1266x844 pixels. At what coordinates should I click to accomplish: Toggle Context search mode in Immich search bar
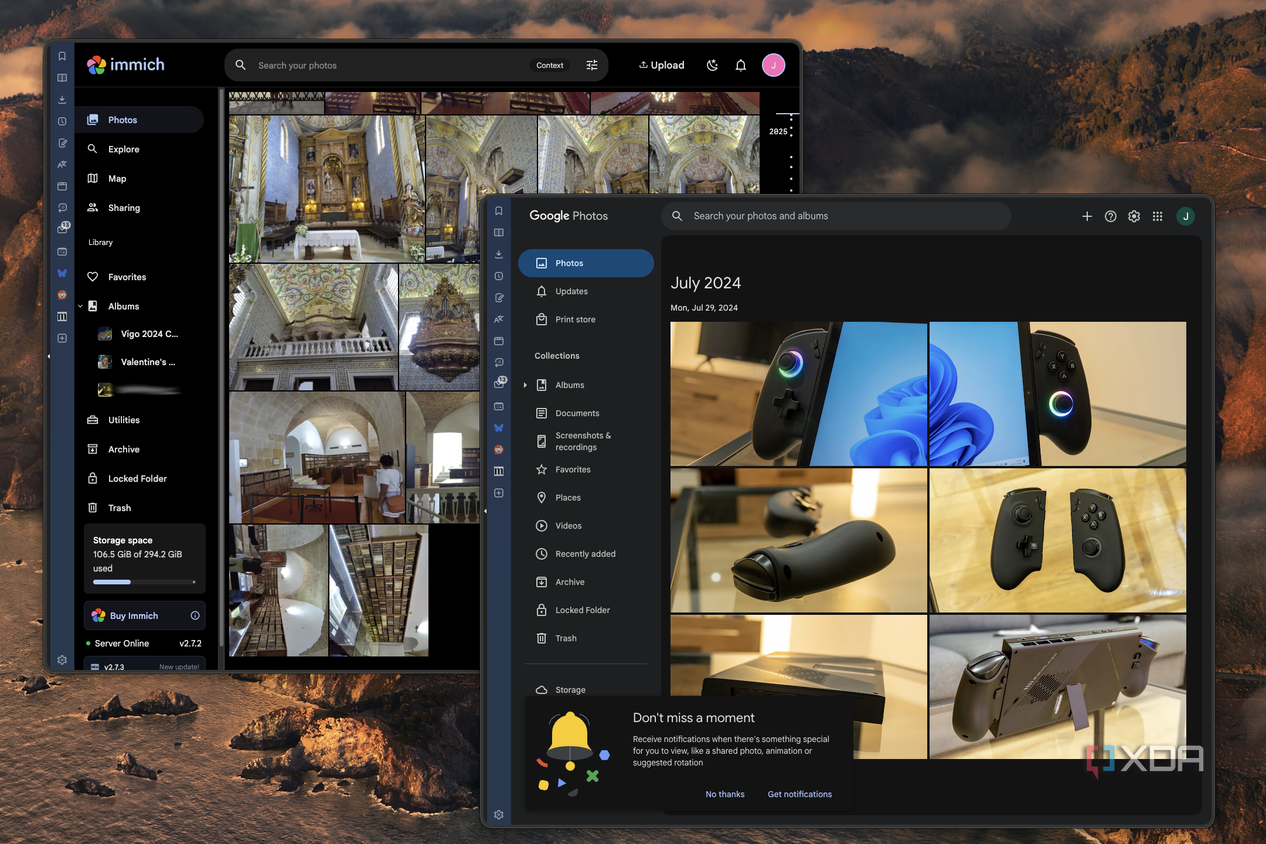point(550,65)
